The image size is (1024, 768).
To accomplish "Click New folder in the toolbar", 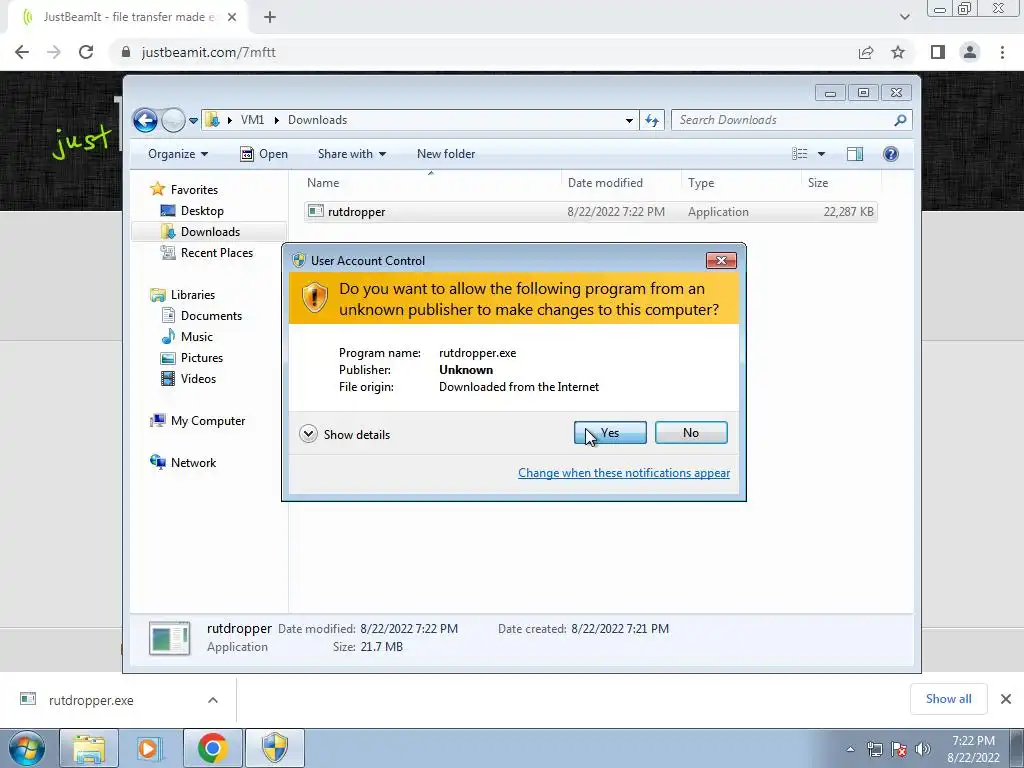I will pos(446,154).
